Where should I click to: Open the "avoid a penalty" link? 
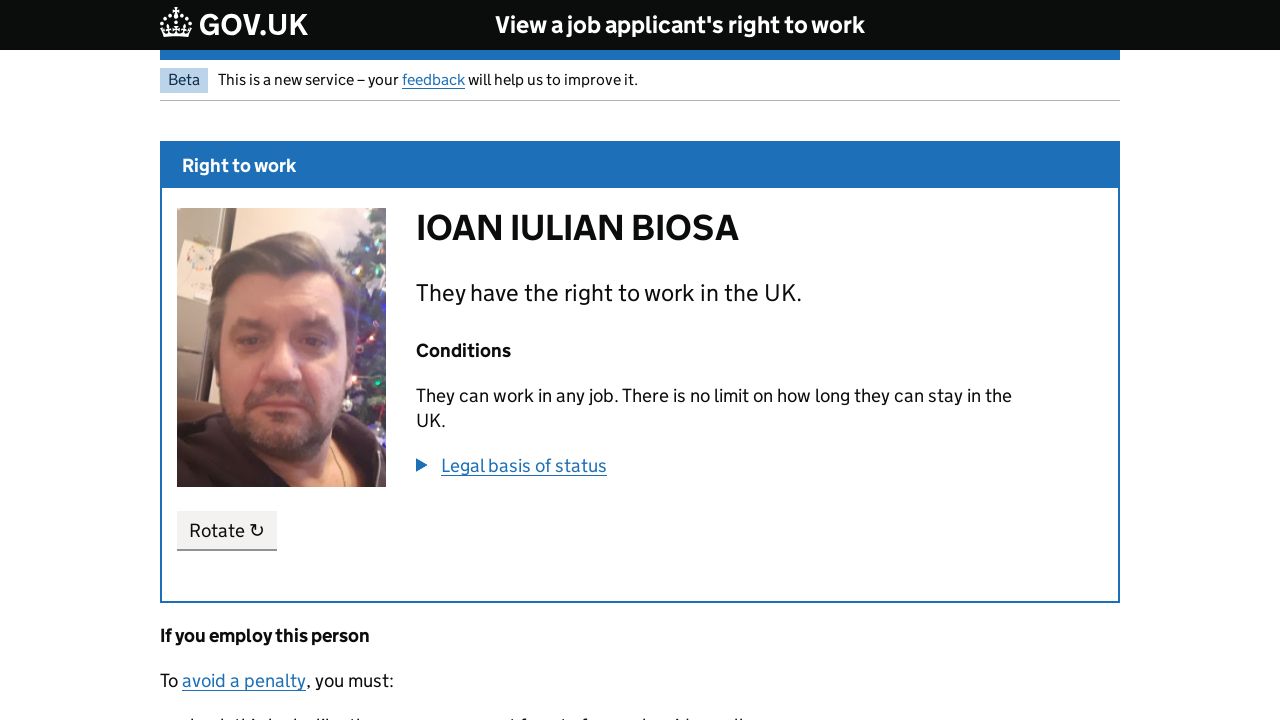click(x=244, y=681)
